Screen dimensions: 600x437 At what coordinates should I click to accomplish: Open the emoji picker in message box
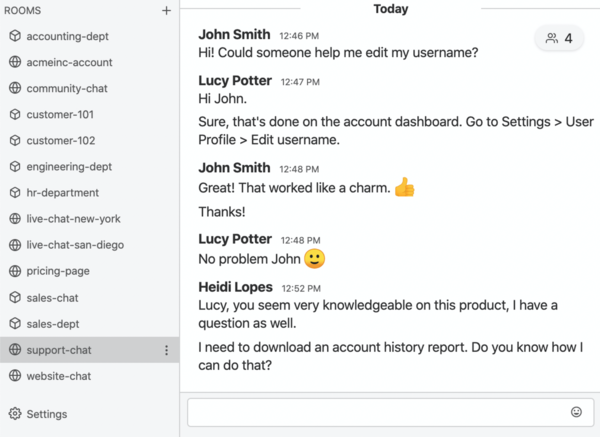(x=576, y=411)
